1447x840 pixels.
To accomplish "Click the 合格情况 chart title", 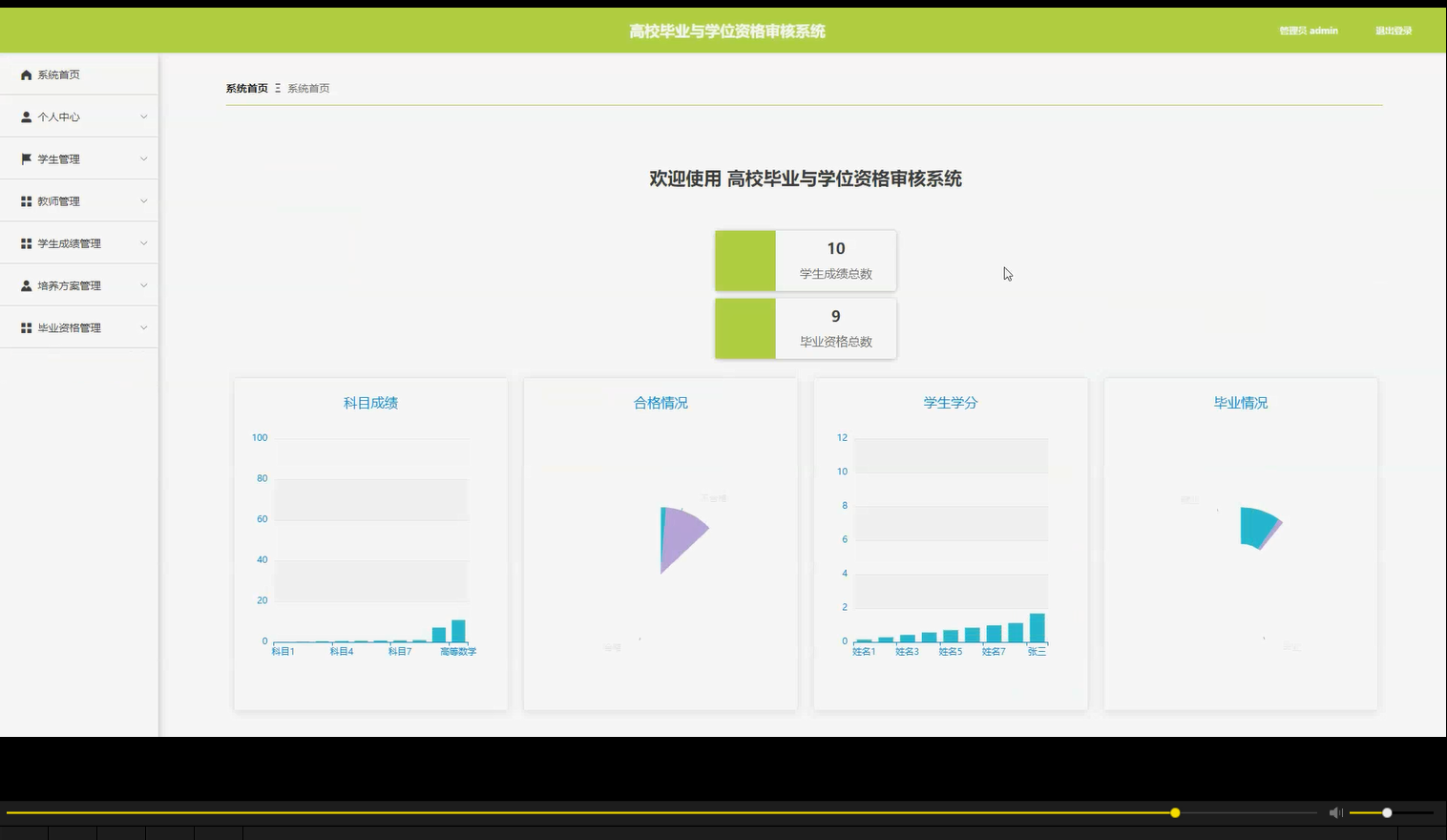I will (x=661, y=403).
